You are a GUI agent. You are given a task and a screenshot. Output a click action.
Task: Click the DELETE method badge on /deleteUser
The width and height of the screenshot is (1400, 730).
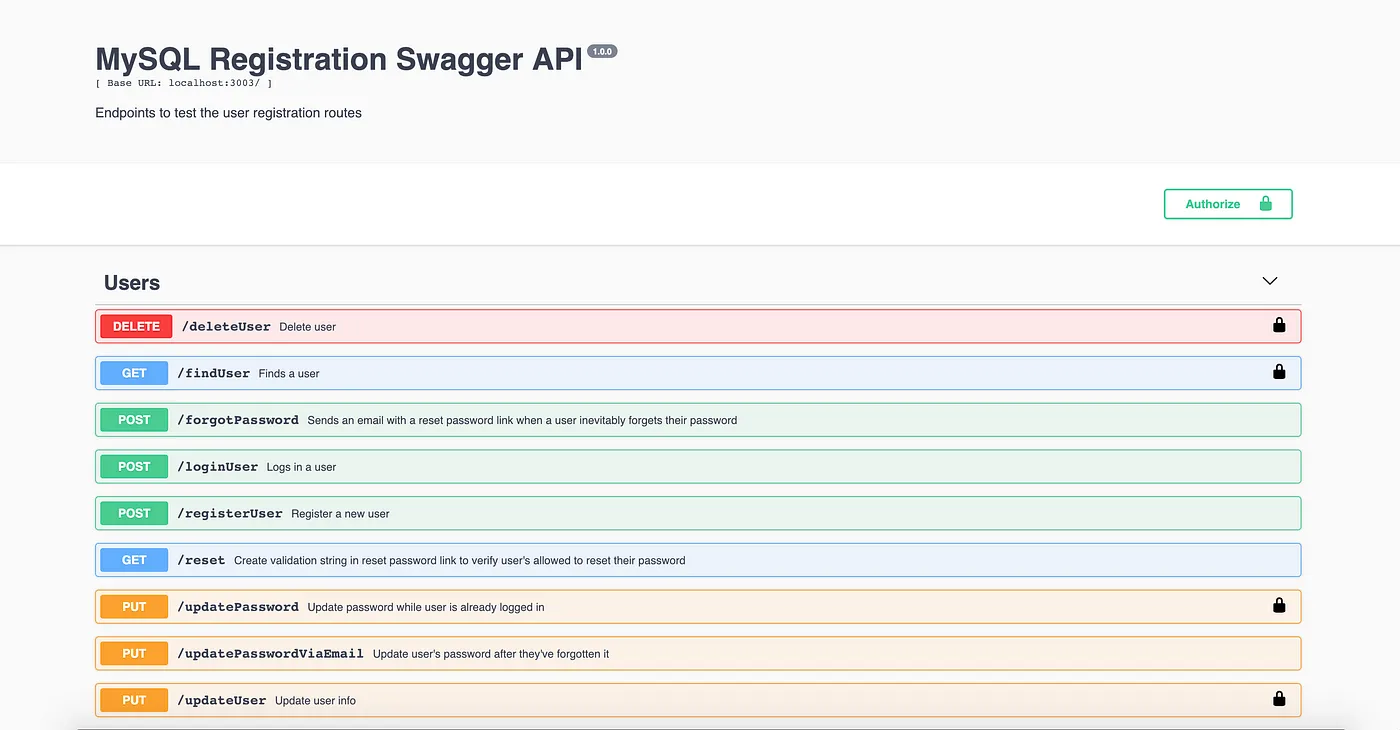(134, 325)
